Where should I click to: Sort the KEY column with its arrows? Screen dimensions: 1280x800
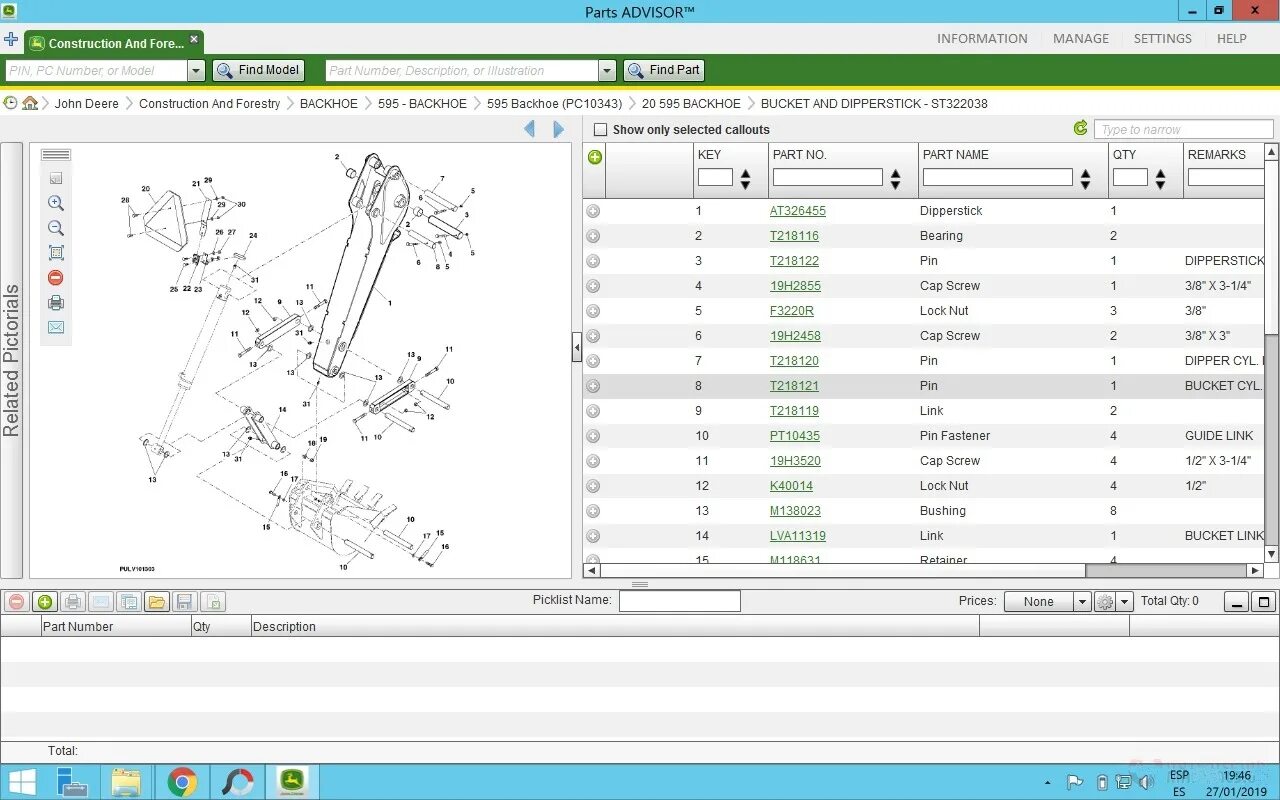(x=745, y=179)
